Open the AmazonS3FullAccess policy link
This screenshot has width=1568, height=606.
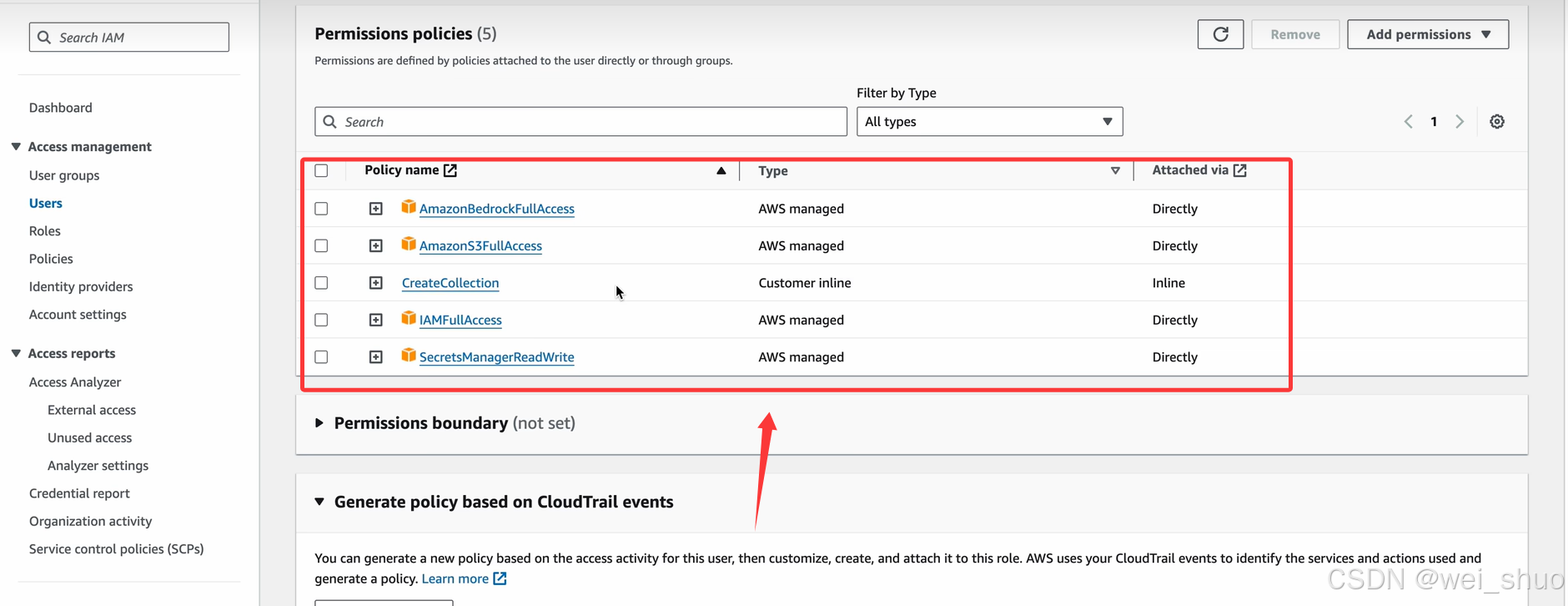pyautogui.click(x=480, y=245)
